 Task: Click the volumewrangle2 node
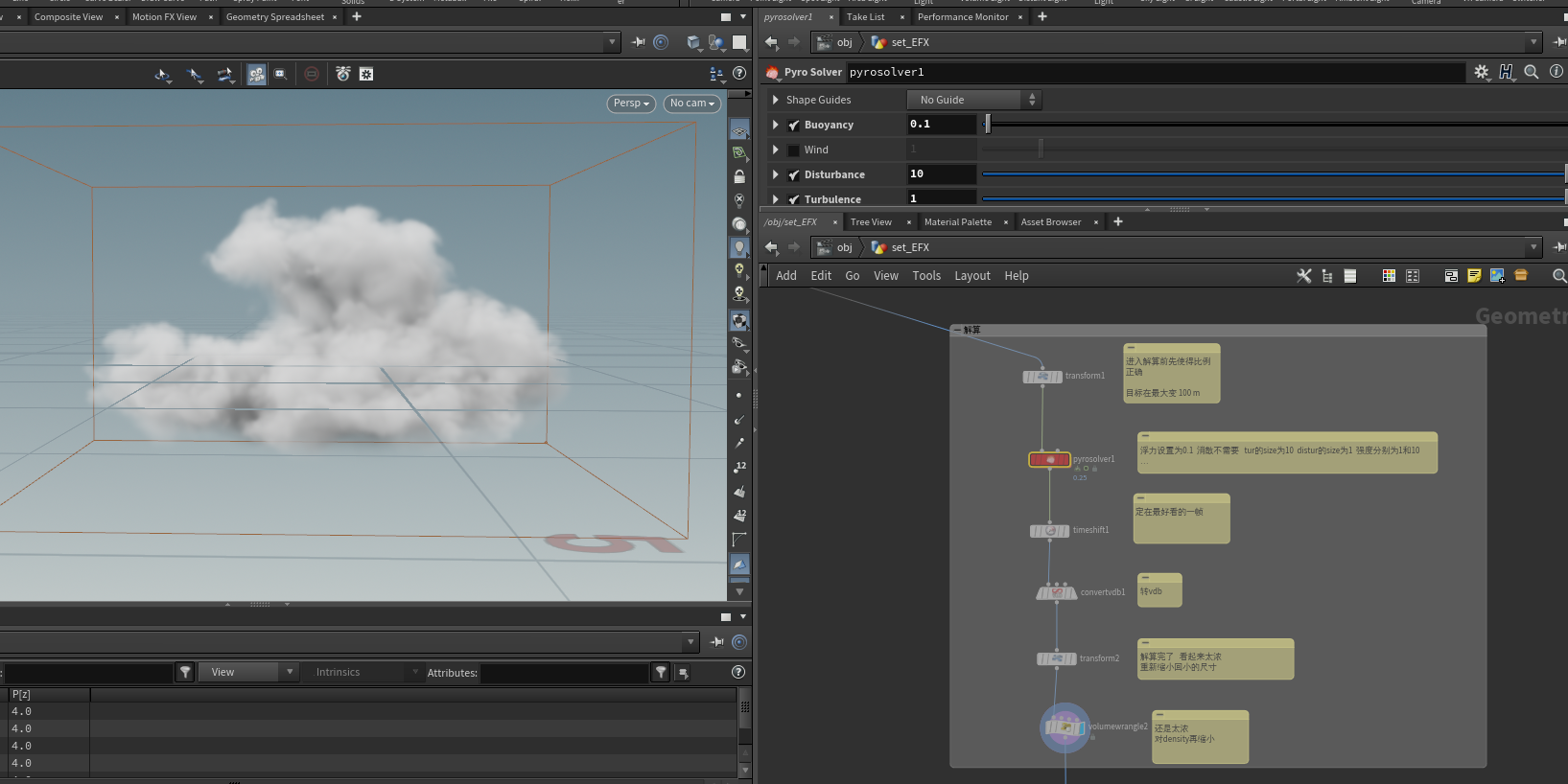(1065, 727)
